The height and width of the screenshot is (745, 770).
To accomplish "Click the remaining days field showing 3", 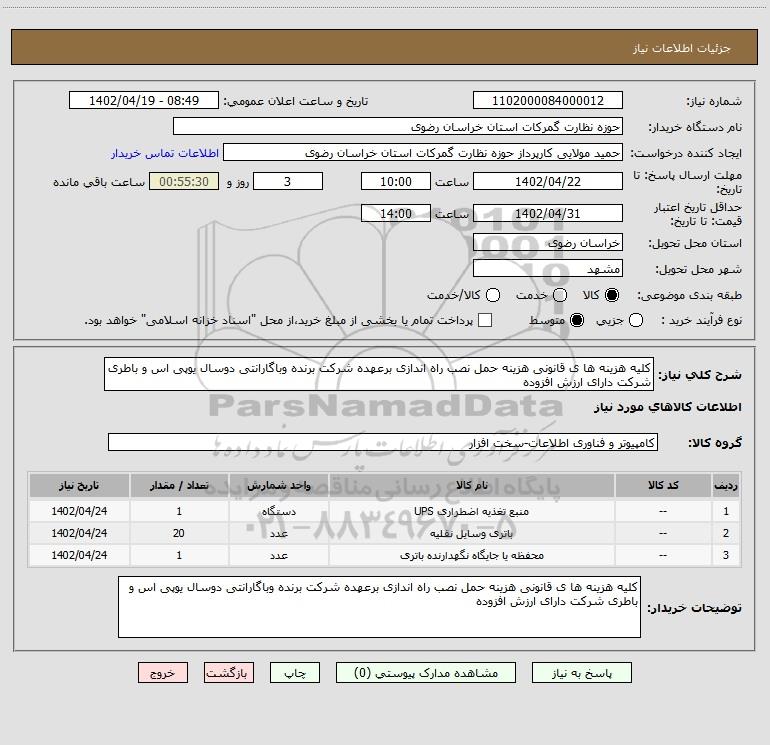I will [x=288, y=181].
